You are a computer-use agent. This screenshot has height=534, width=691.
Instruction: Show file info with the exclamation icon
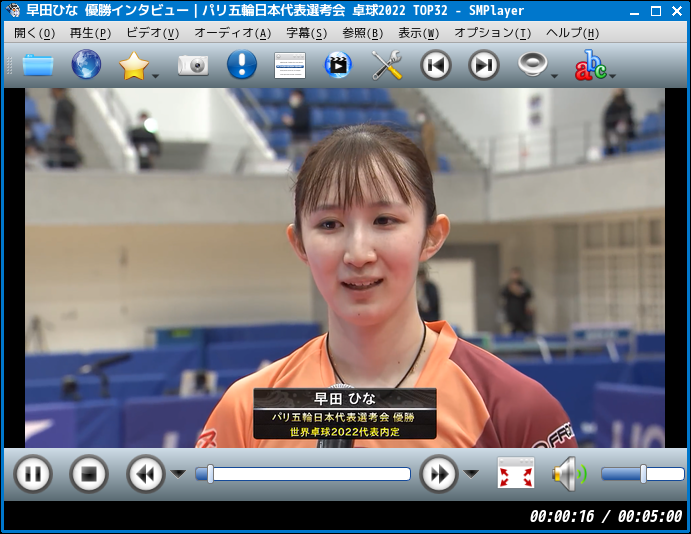coord(242,64)
